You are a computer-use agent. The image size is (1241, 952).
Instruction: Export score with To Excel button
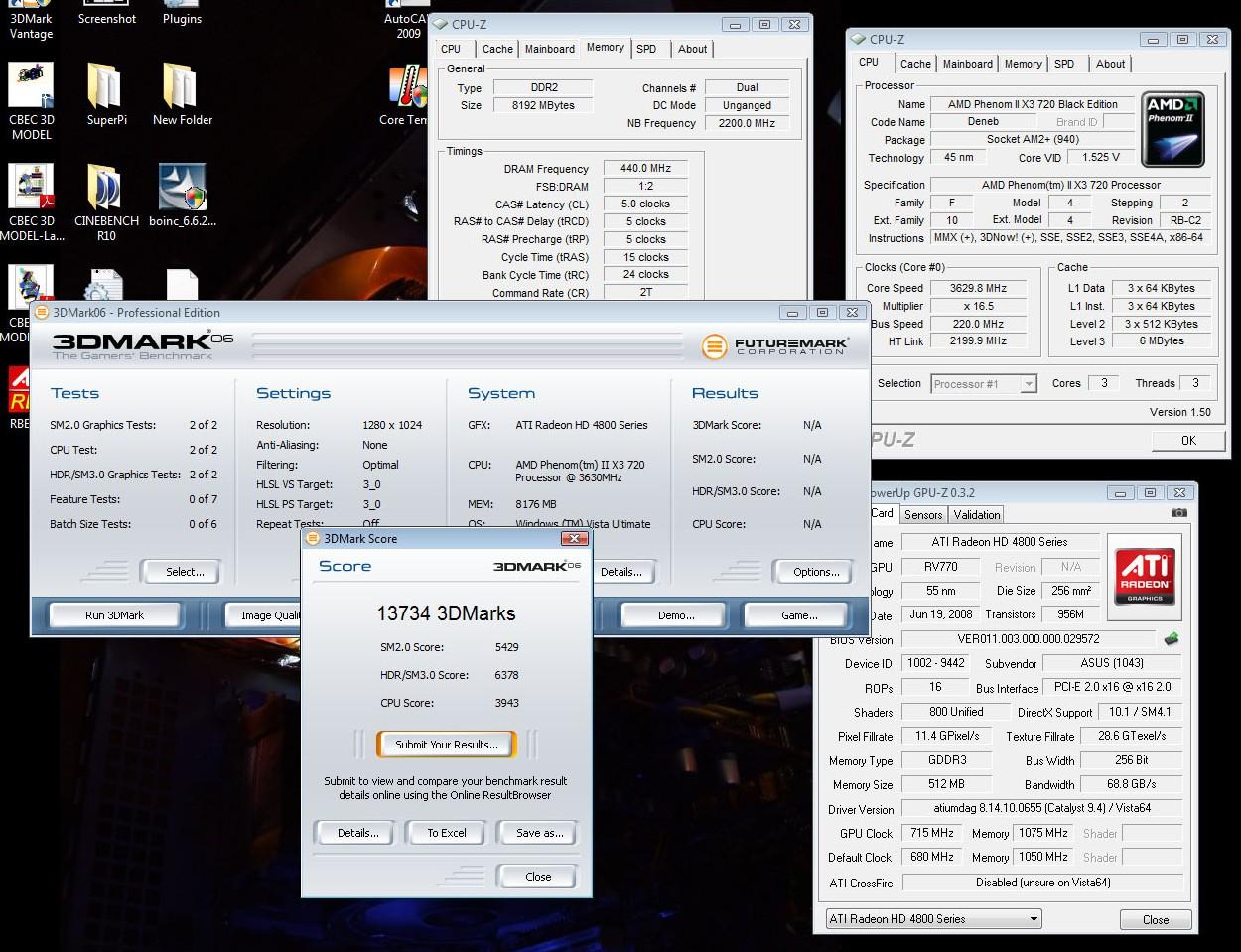click(x=447, y=833)
